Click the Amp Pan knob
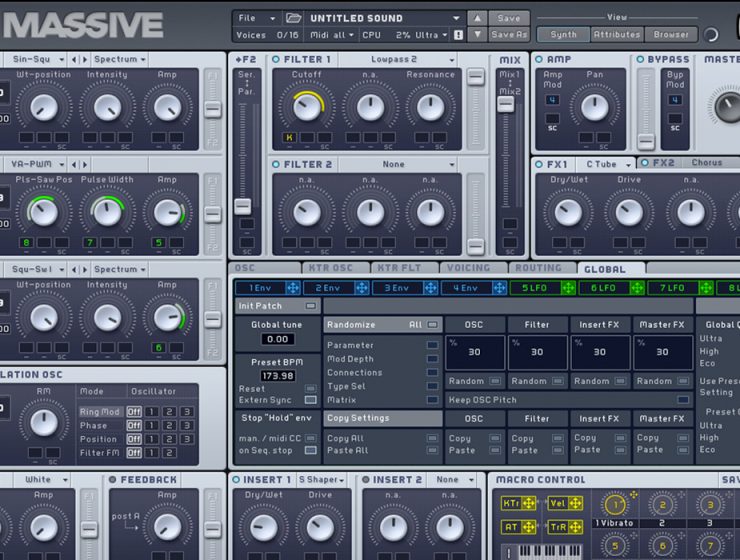740x560 pixels. tap(595, 107)
